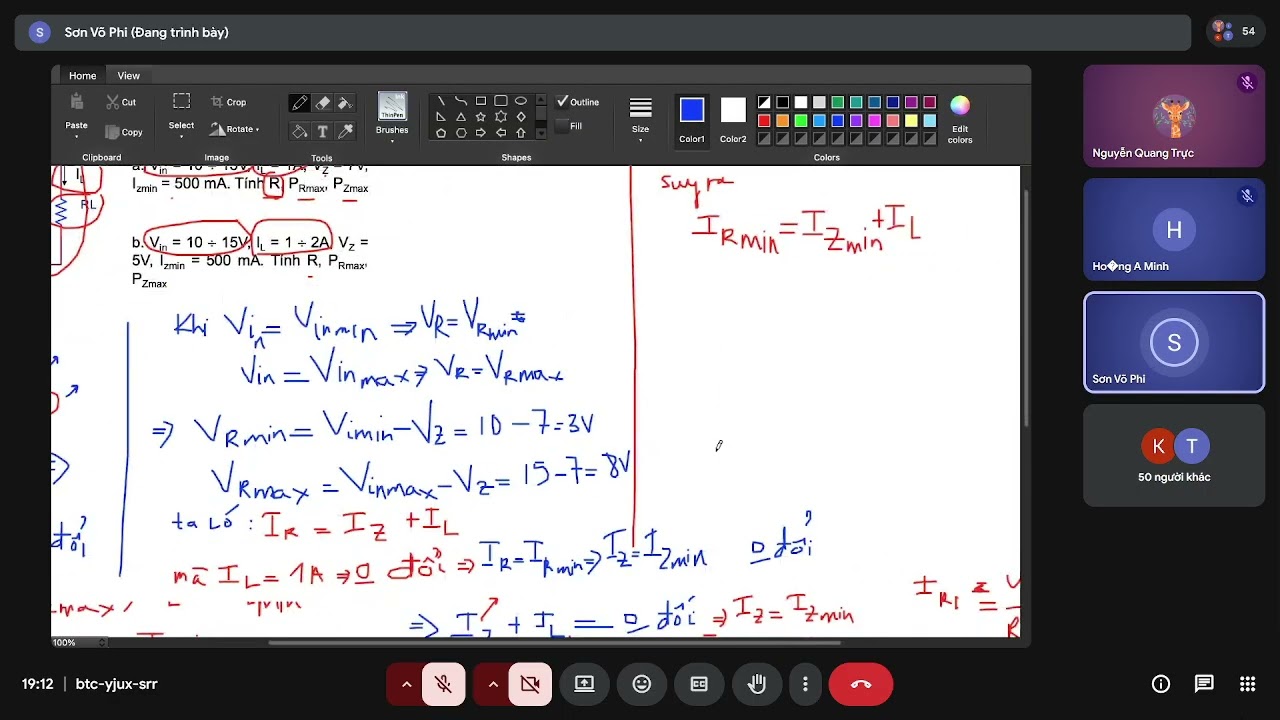Open meeting details info icon
The width and height of the screenshot is (1280, 720).
(x=1161, y=684)
